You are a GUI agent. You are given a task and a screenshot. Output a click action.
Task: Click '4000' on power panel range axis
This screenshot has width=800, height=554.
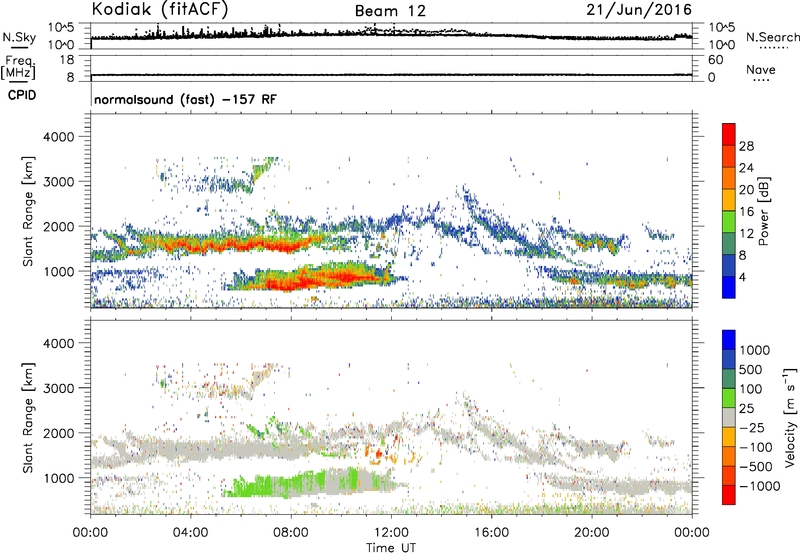click(59, 137)
